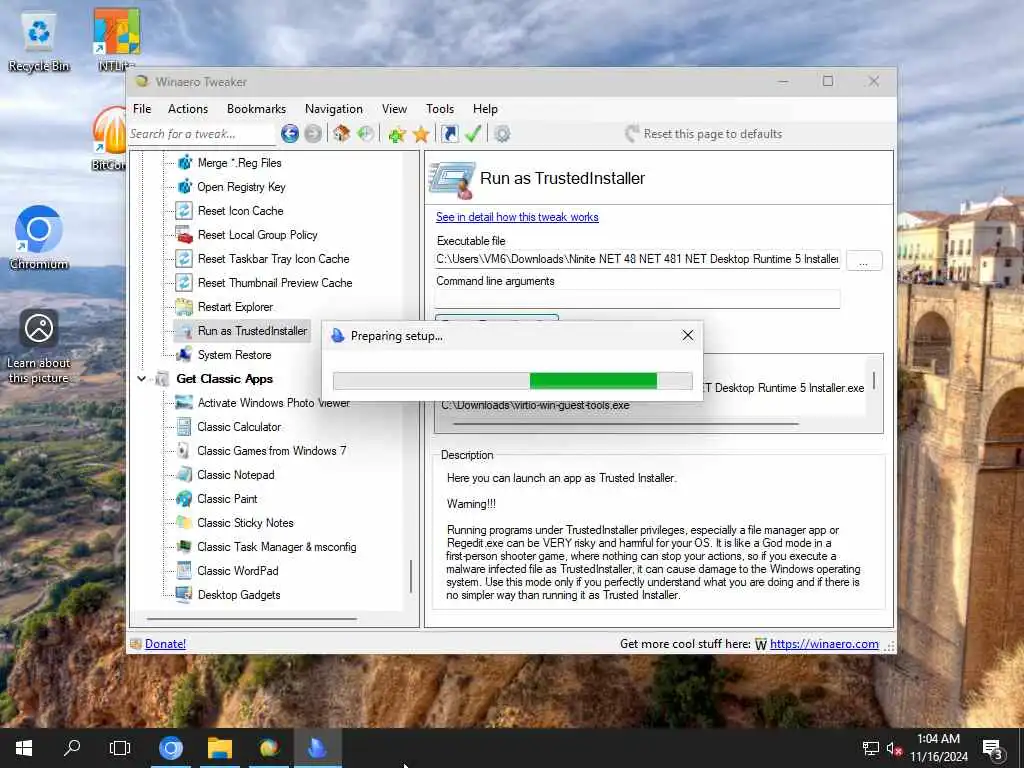
Task: Open the Bookmarks menu
Action: [x=256, y=109]
